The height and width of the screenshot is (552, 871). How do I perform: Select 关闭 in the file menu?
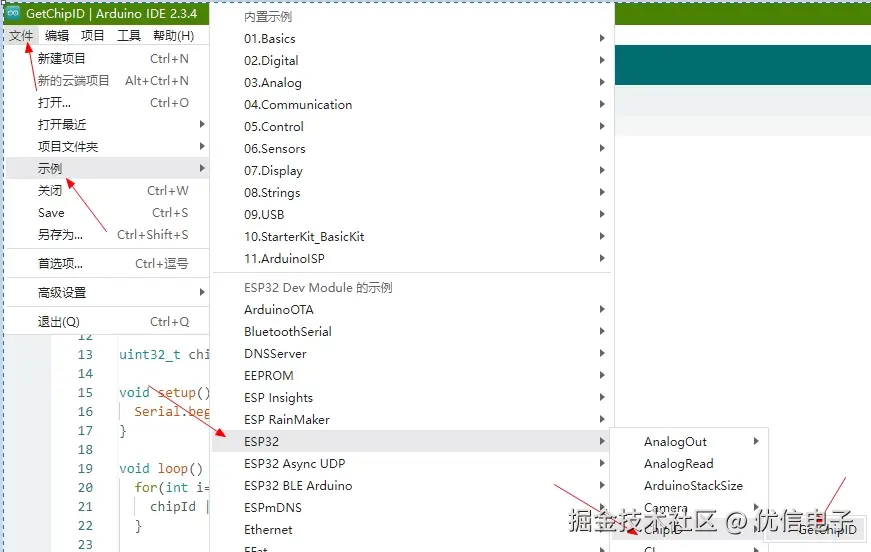point(107,190)
